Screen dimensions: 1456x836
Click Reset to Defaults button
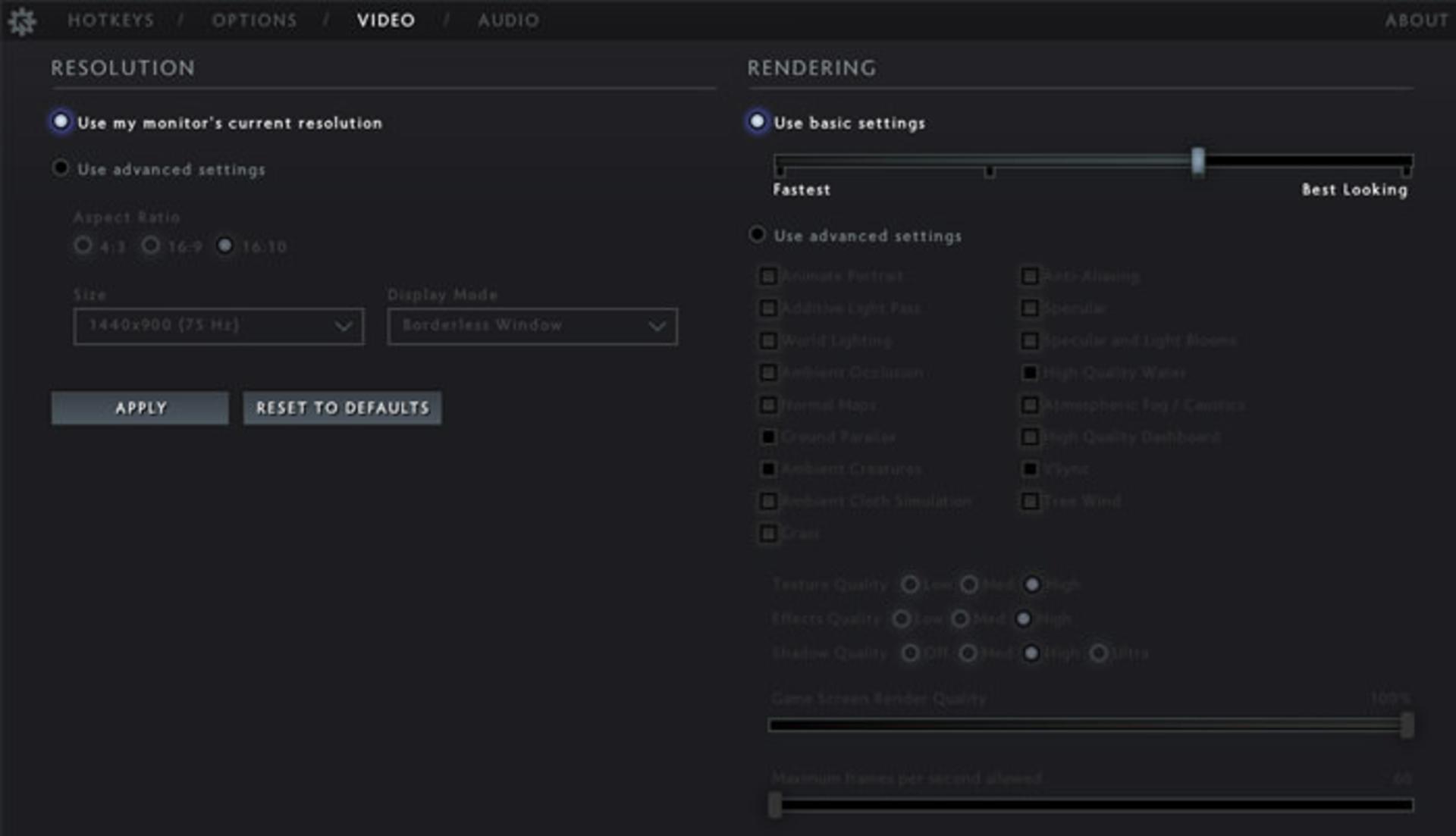point(342,408)
